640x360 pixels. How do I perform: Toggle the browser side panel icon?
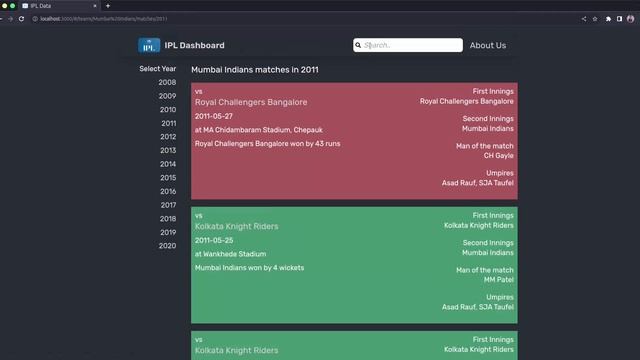pos(619,19)
